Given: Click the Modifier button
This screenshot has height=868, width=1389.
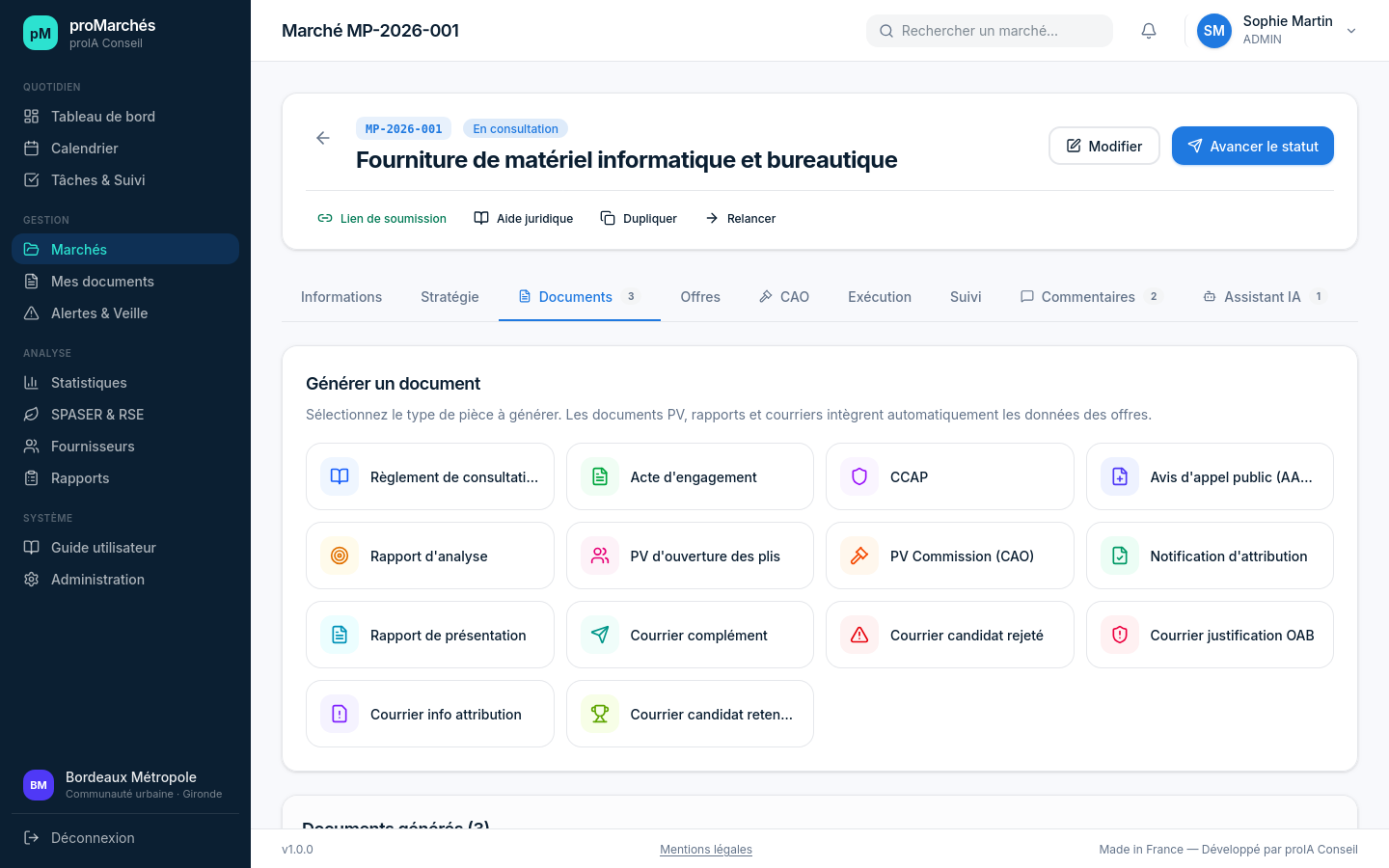Looking at the screenshot, I should click(x=1103, y=146).
